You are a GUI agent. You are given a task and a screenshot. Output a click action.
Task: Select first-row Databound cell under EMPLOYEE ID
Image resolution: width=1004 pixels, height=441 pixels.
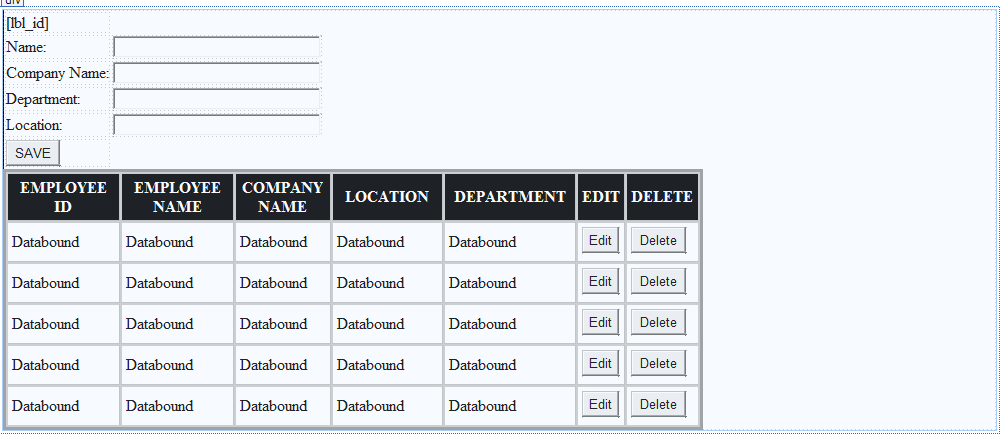63,242
